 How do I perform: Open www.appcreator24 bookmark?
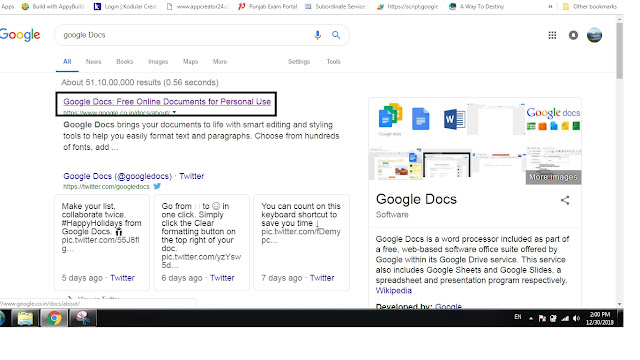198,7
